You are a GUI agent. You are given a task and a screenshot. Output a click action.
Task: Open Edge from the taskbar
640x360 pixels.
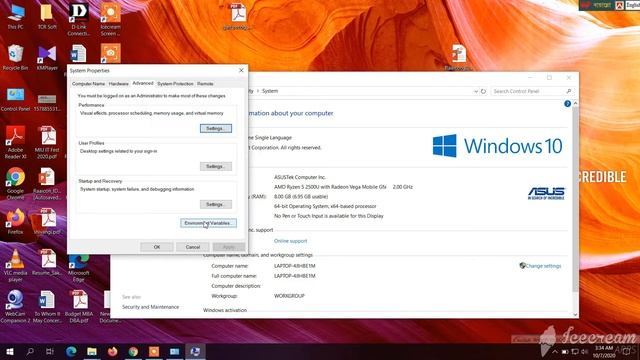coord(71,351)
